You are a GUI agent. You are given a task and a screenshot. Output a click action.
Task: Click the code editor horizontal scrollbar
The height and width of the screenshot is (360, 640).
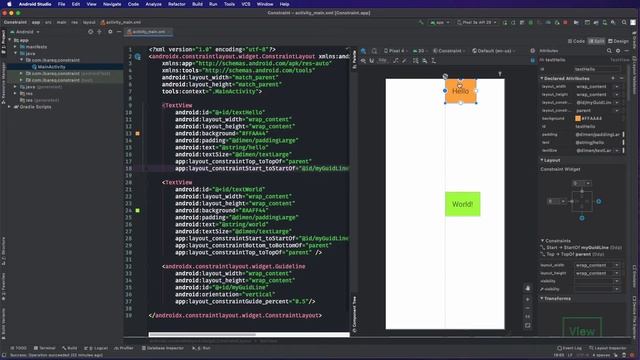click(202, 335)
